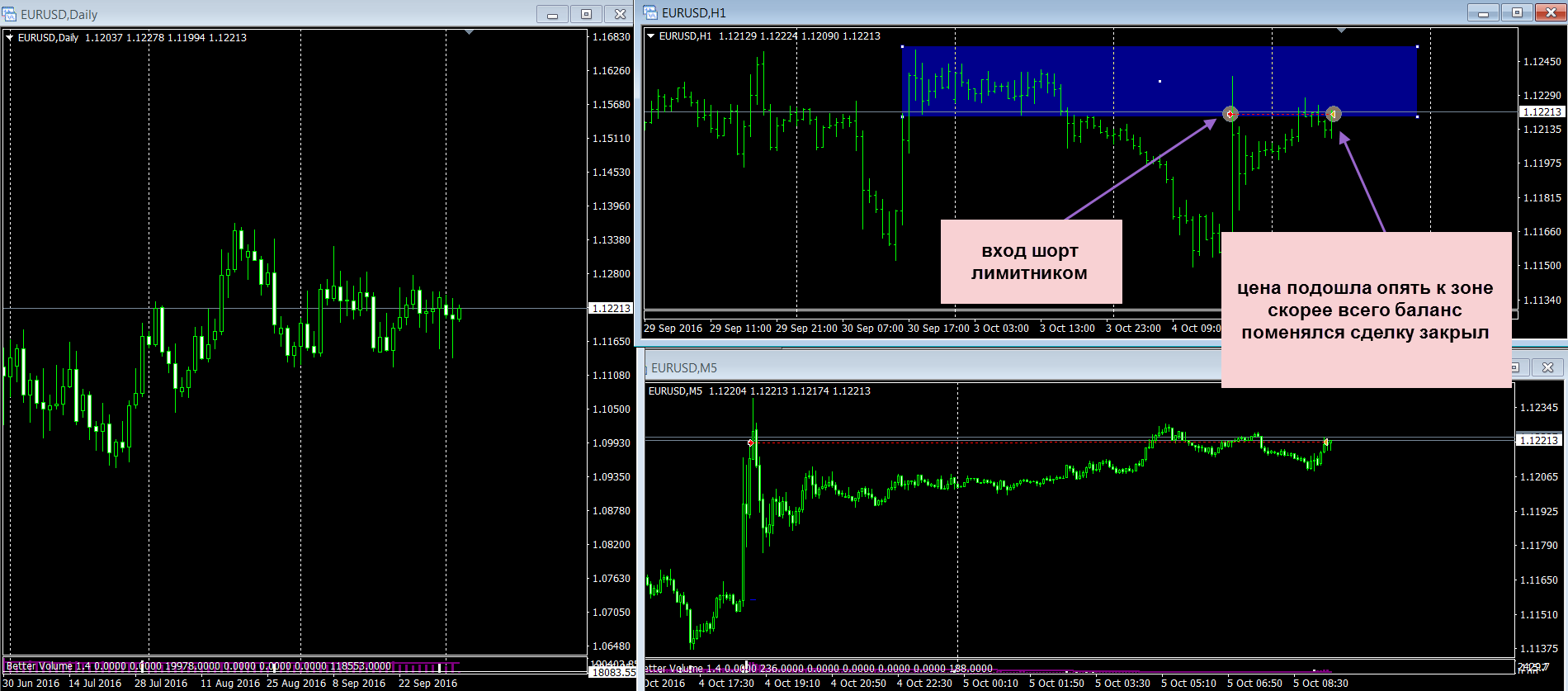1568x691 pixels.
Task: Click the EURUSD,H1 chart window icon
Action: click(651, 12)
